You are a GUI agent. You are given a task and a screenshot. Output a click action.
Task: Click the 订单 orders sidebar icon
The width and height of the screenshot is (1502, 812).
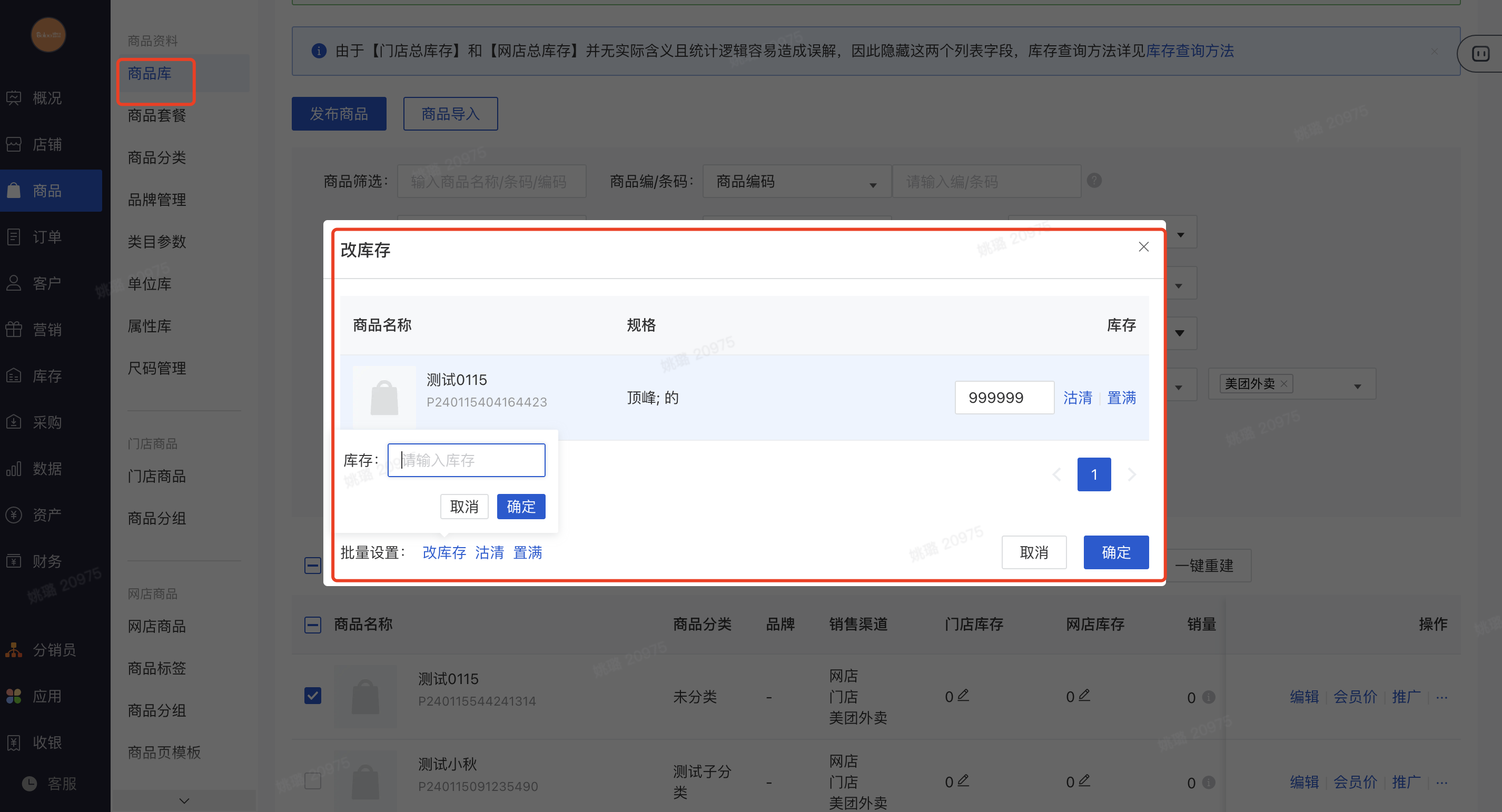coord(14,236)
